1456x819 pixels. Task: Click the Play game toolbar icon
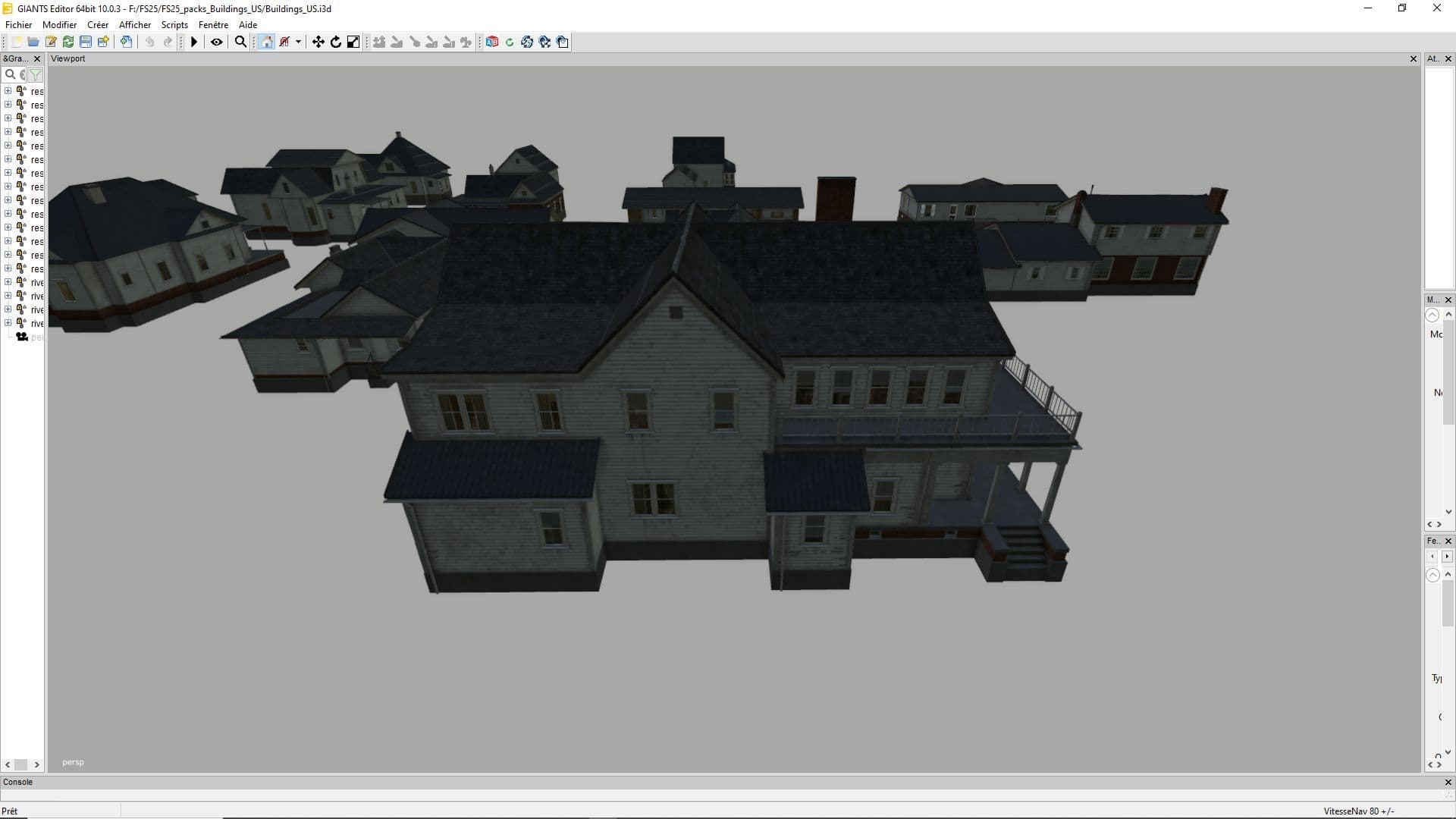194,42
